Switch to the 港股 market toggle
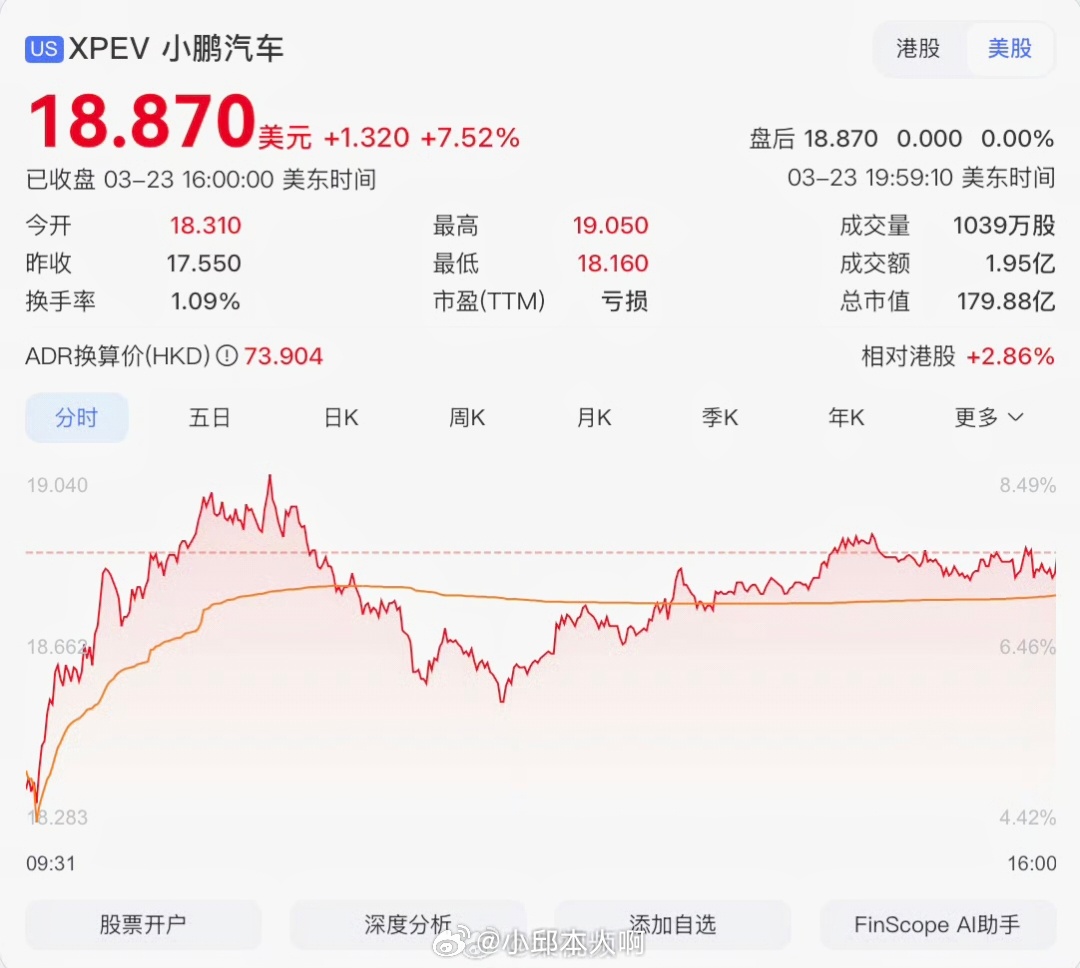 pos(917,49)
